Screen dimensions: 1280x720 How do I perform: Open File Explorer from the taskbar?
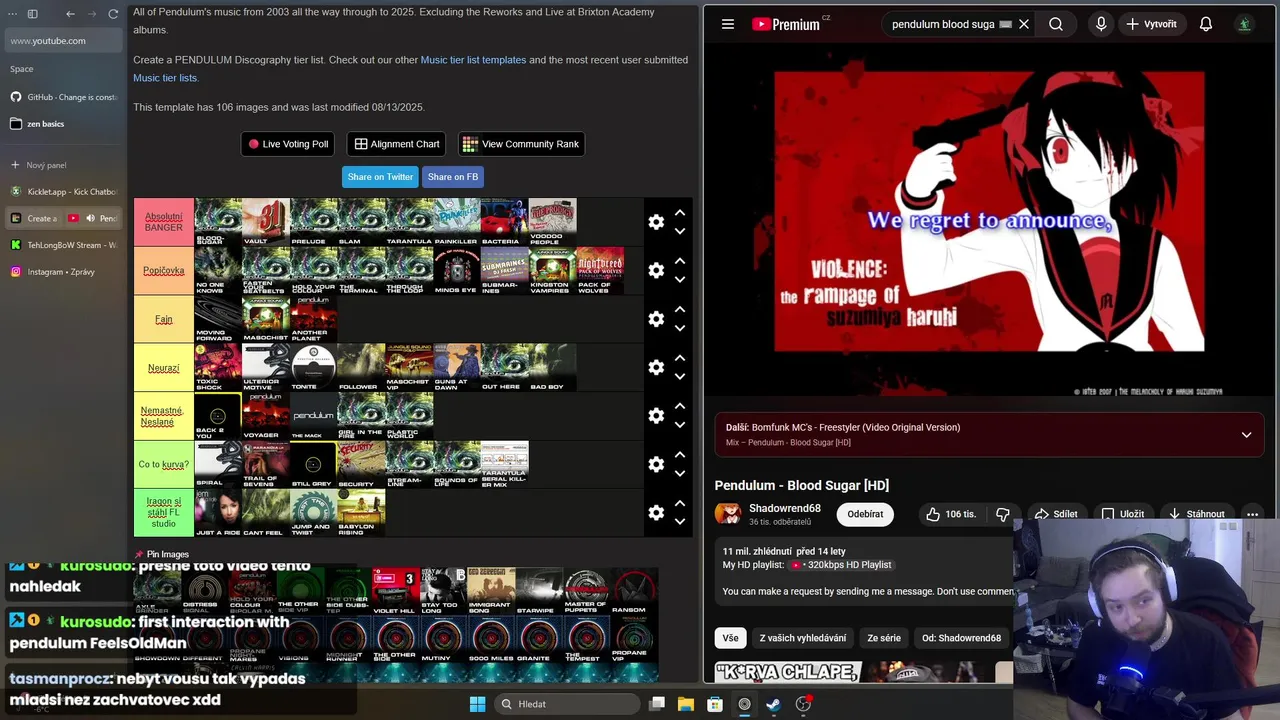point(686,704)
